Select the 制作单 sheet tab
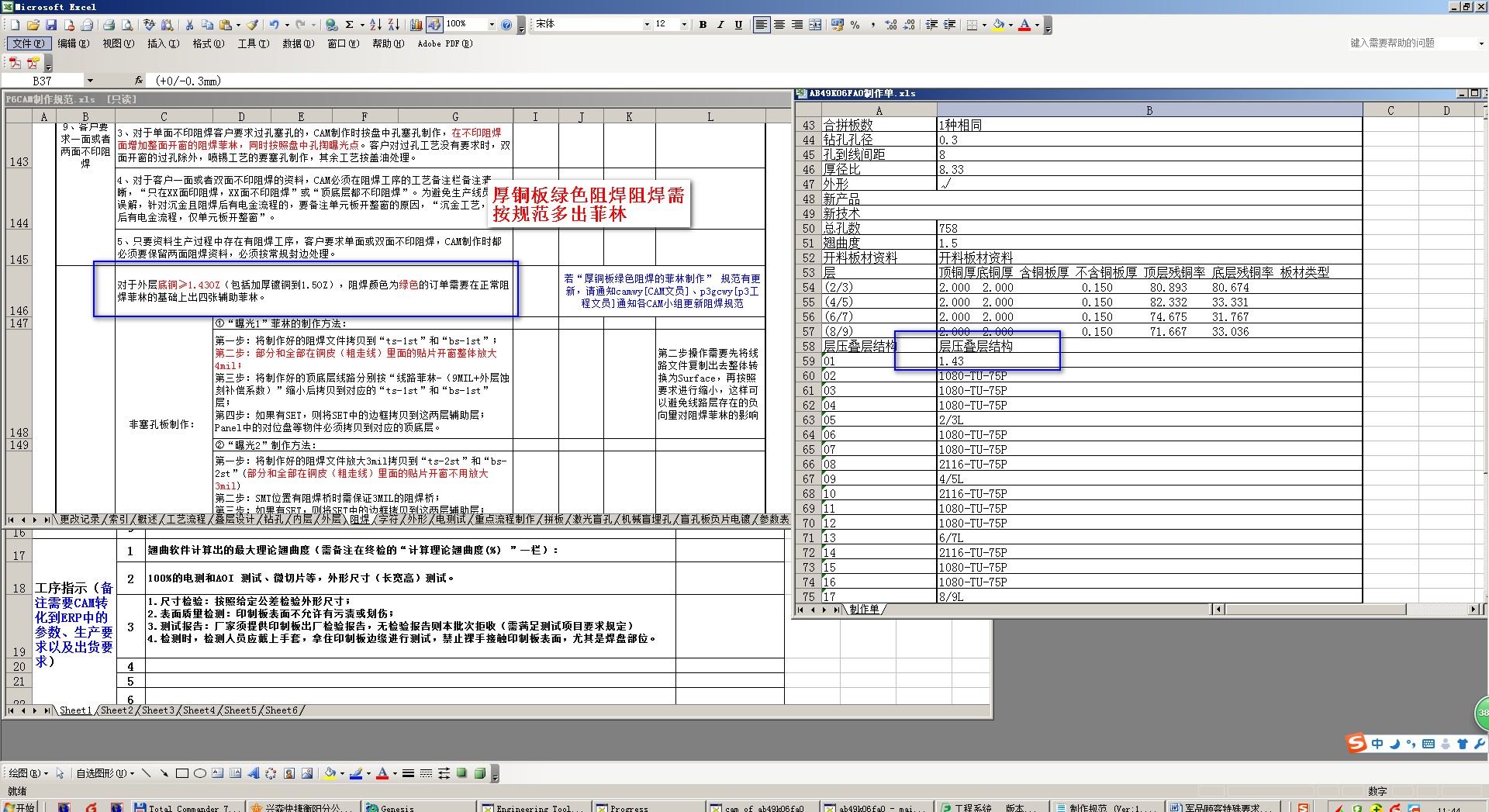 point(864,610)
